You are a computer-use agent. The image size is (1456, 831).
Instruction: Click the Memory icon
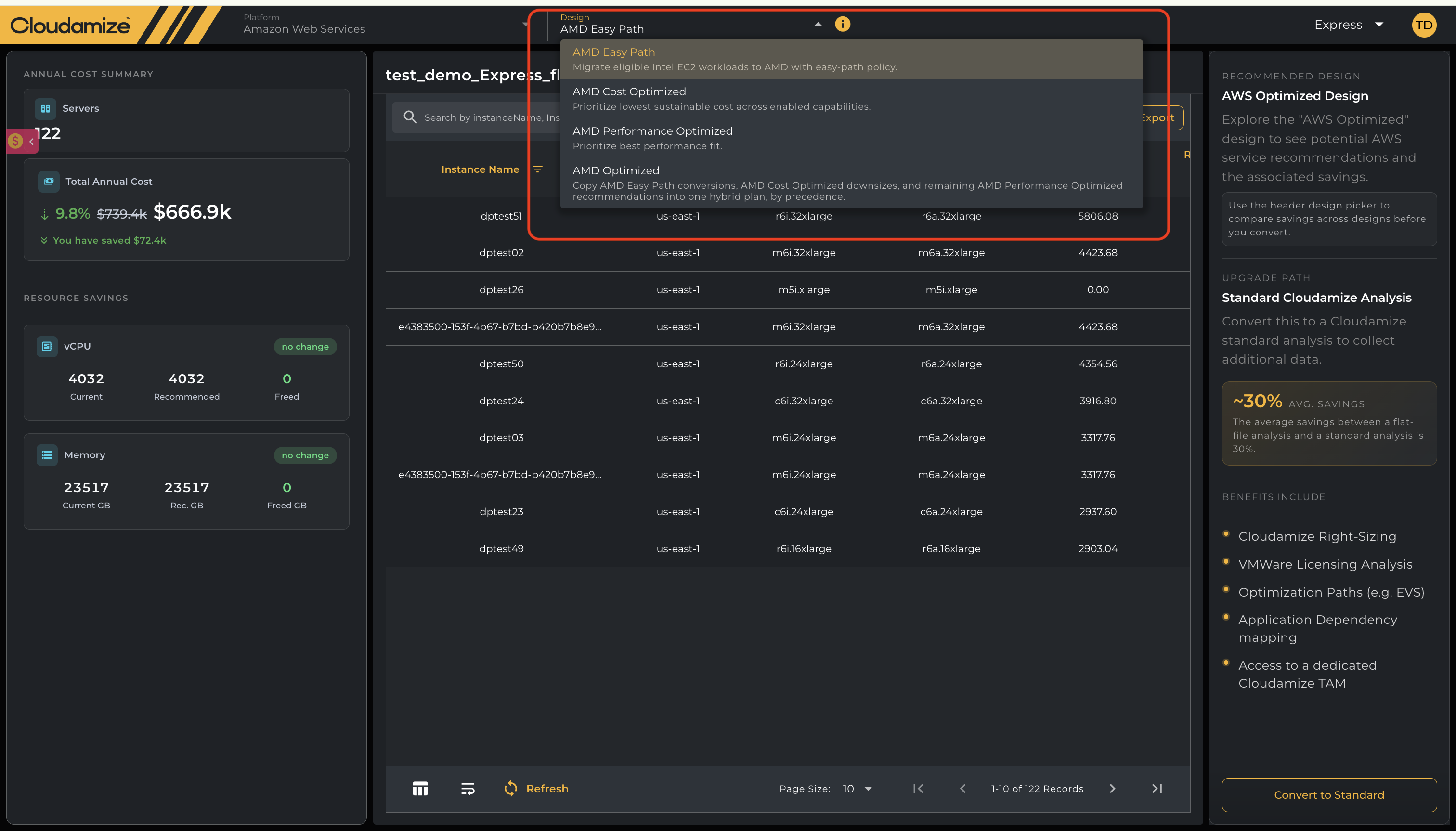click(x=47, y=455)
